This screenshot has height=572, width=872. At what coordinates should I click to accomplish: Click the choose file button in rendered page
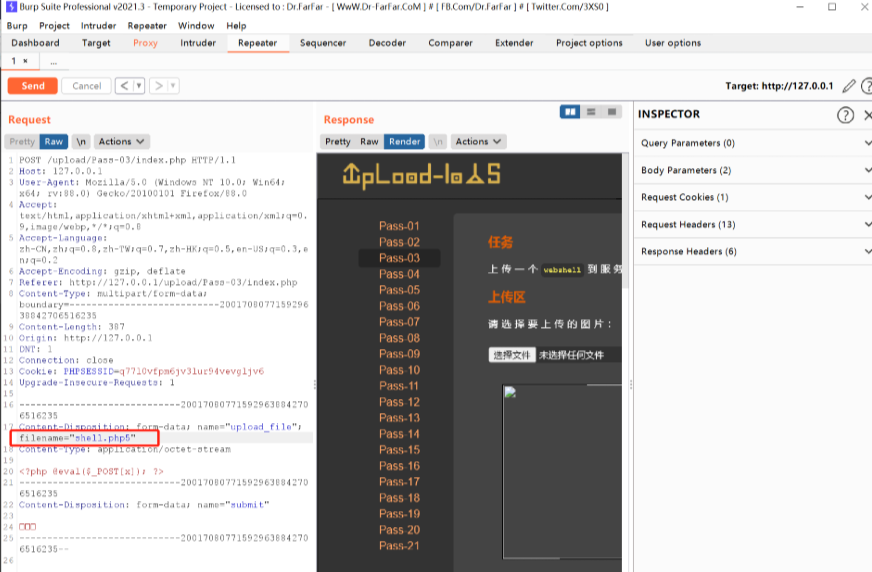(512, 355)
